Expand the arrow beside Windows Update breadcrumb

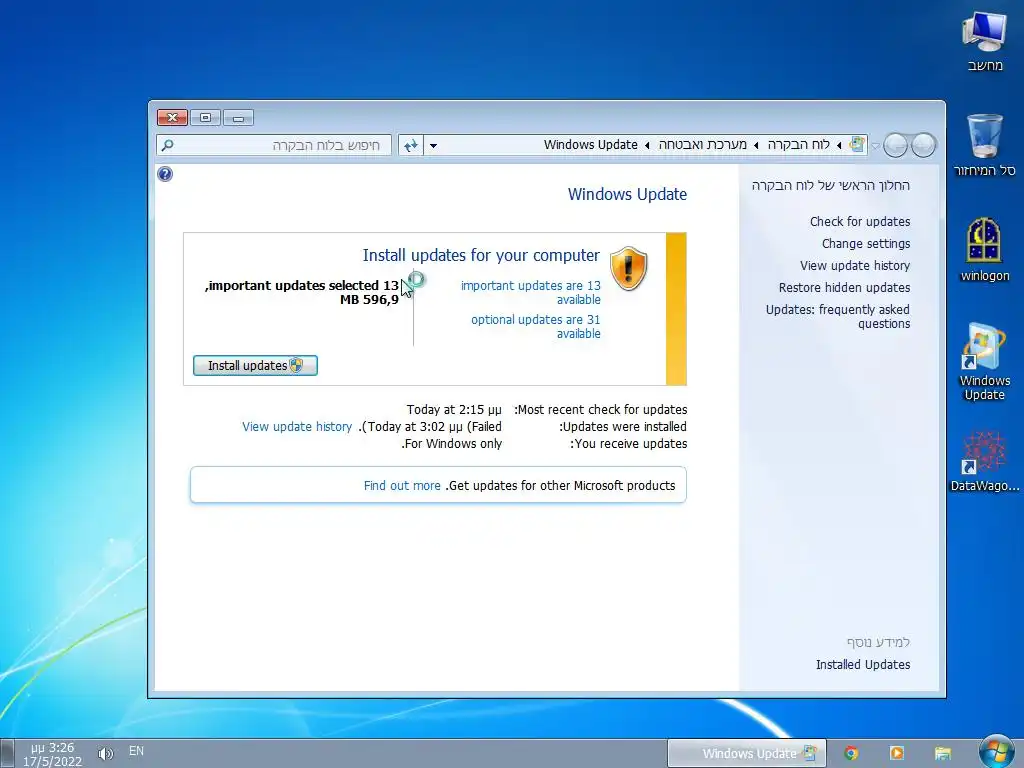tap(647, 145)
